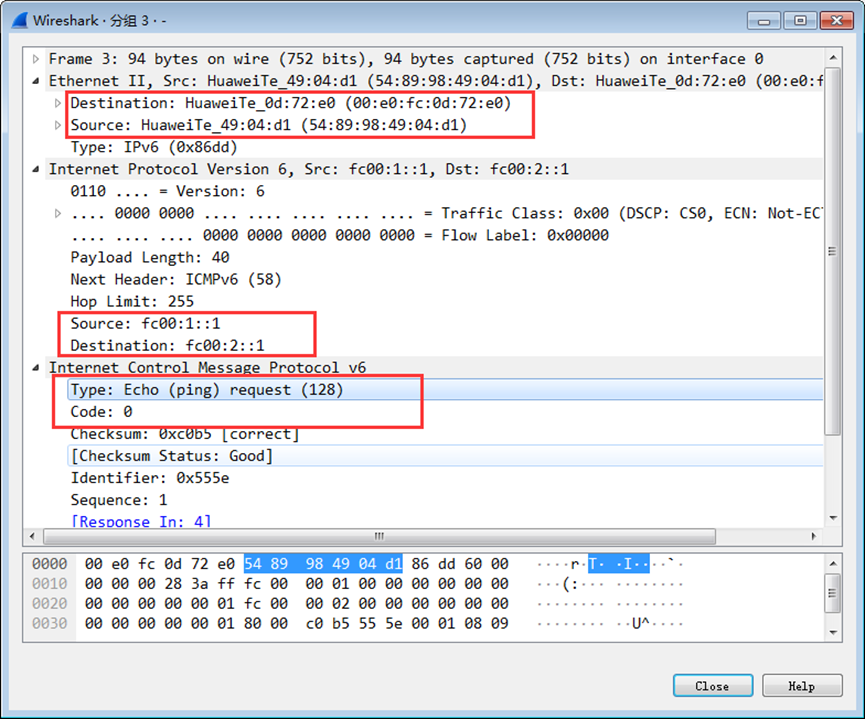Viewport: 865px width, 719px height.
Task: Maximize the Wireshark packet window
Action: pyautogui.click(x=800, y=21)
